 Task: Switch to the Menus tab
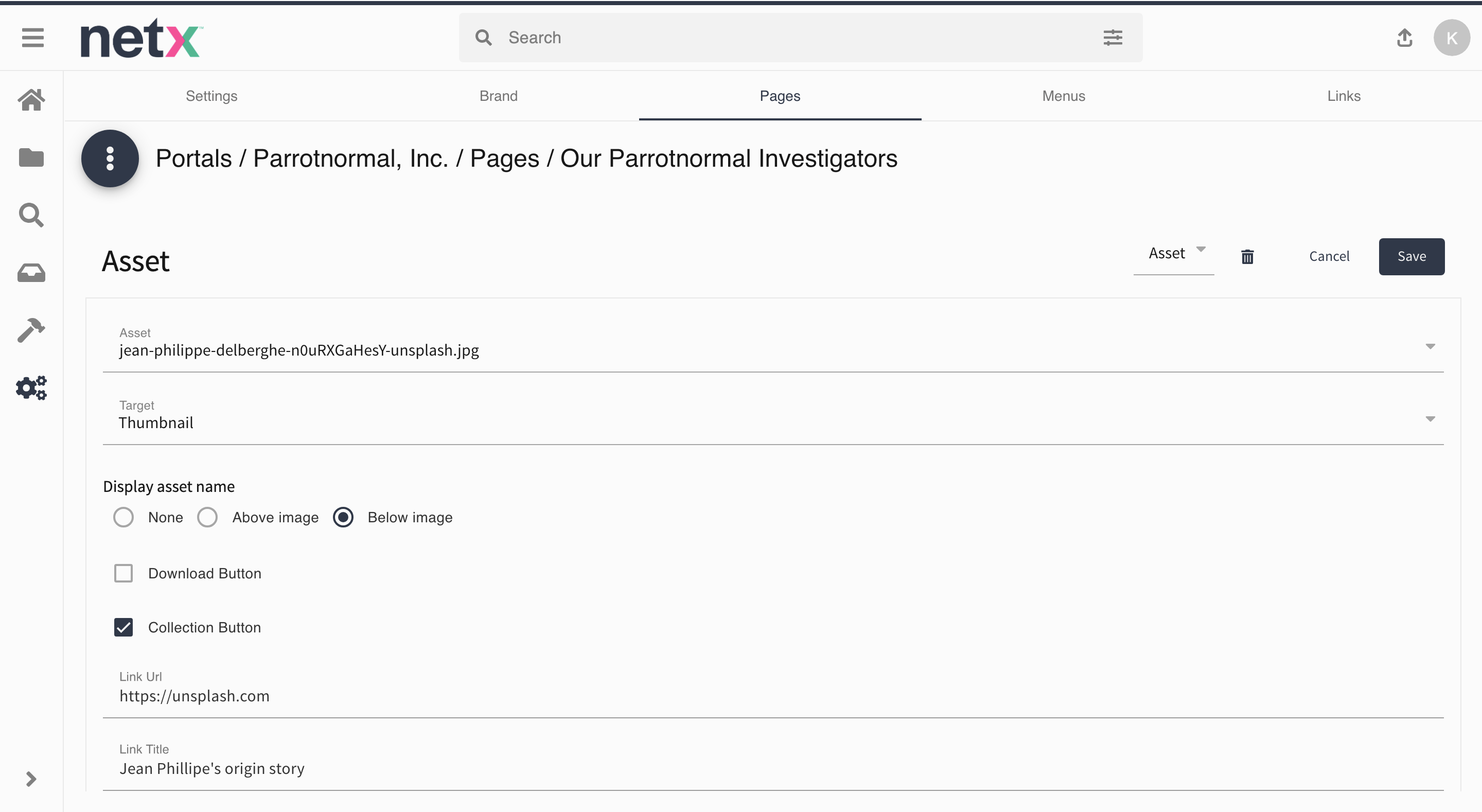coord(1063,96)
